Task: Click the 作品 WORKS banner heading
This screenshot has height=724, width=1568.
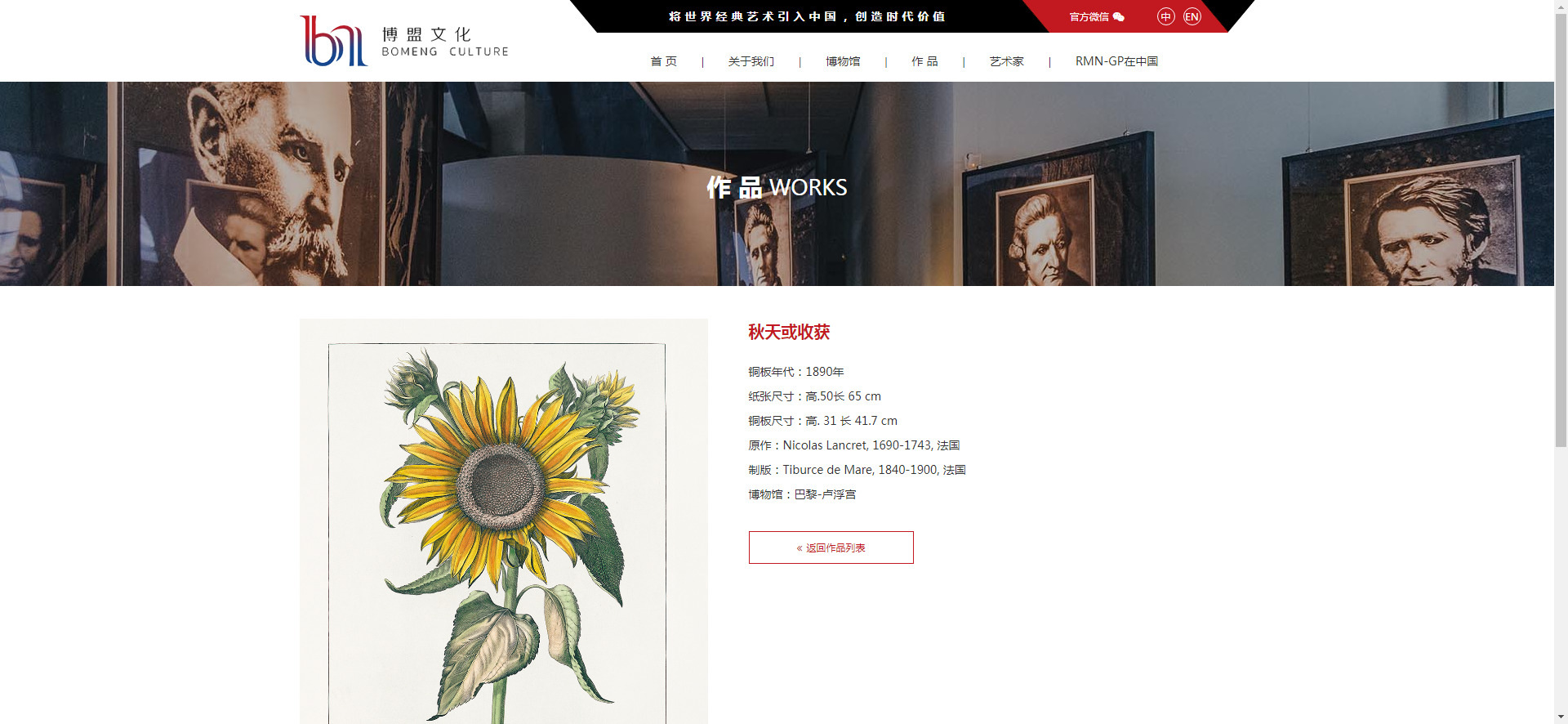Action: click(777, 187)
